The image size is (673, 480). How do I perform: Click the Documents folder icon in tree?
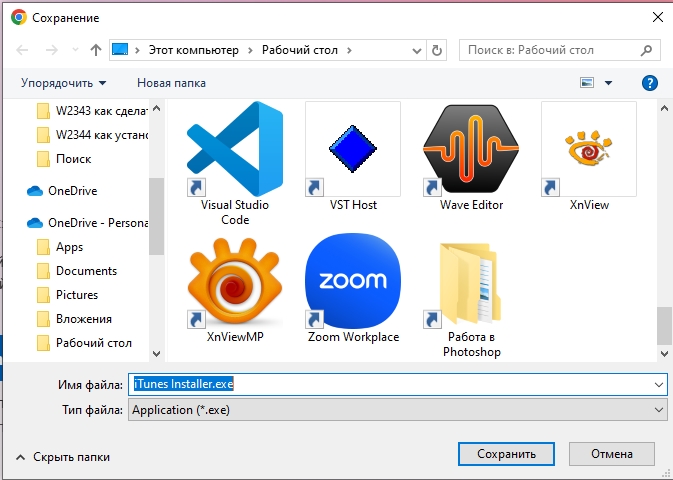(x=43, y=271)
